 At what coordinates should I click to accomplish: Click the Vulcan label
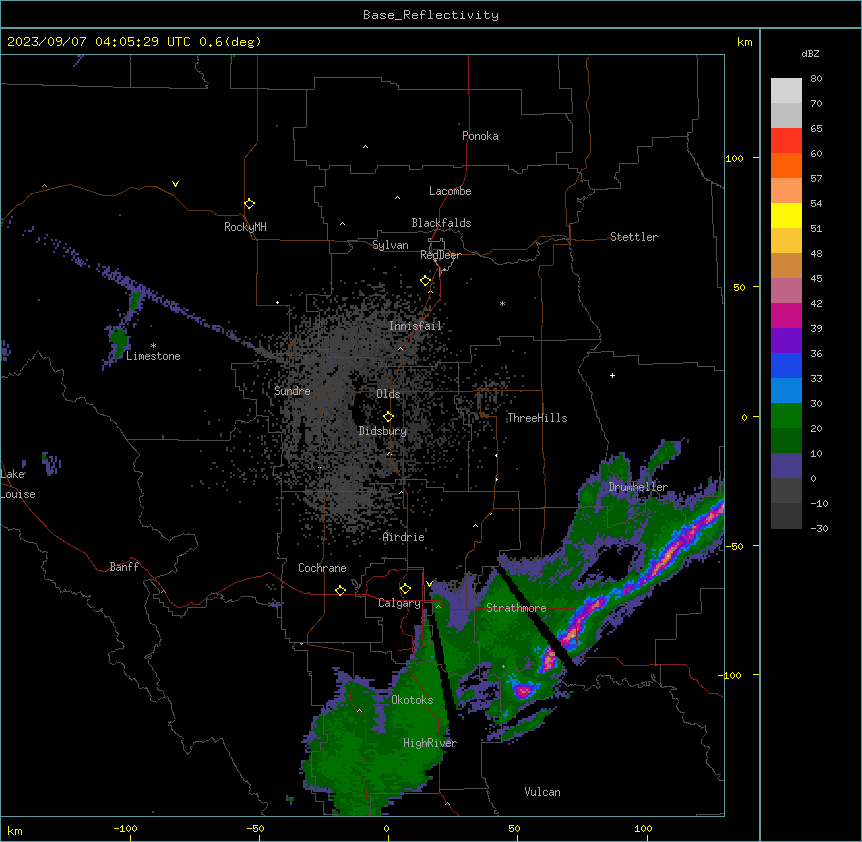(542, 792)
